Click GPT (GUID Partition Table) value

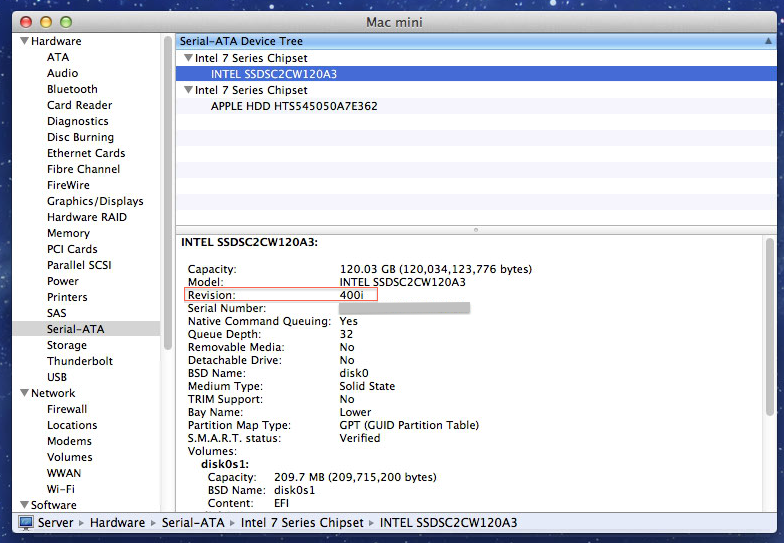[x=409, y=425]
